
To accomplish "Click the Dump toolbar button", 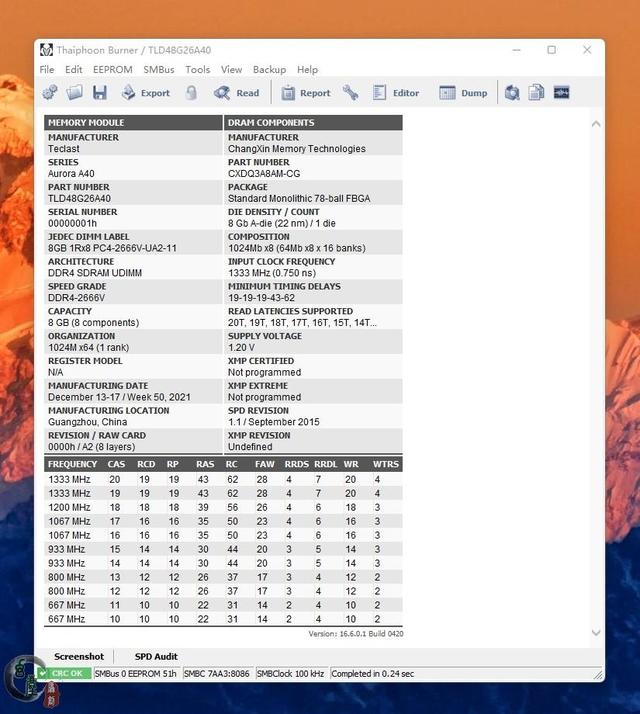I will click(x=463, y=93).
